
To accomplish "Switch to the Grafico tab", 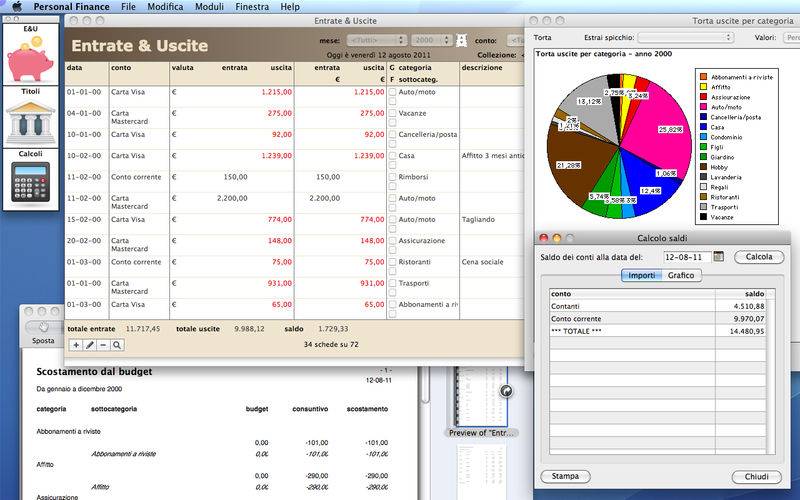I will point(680,275).
